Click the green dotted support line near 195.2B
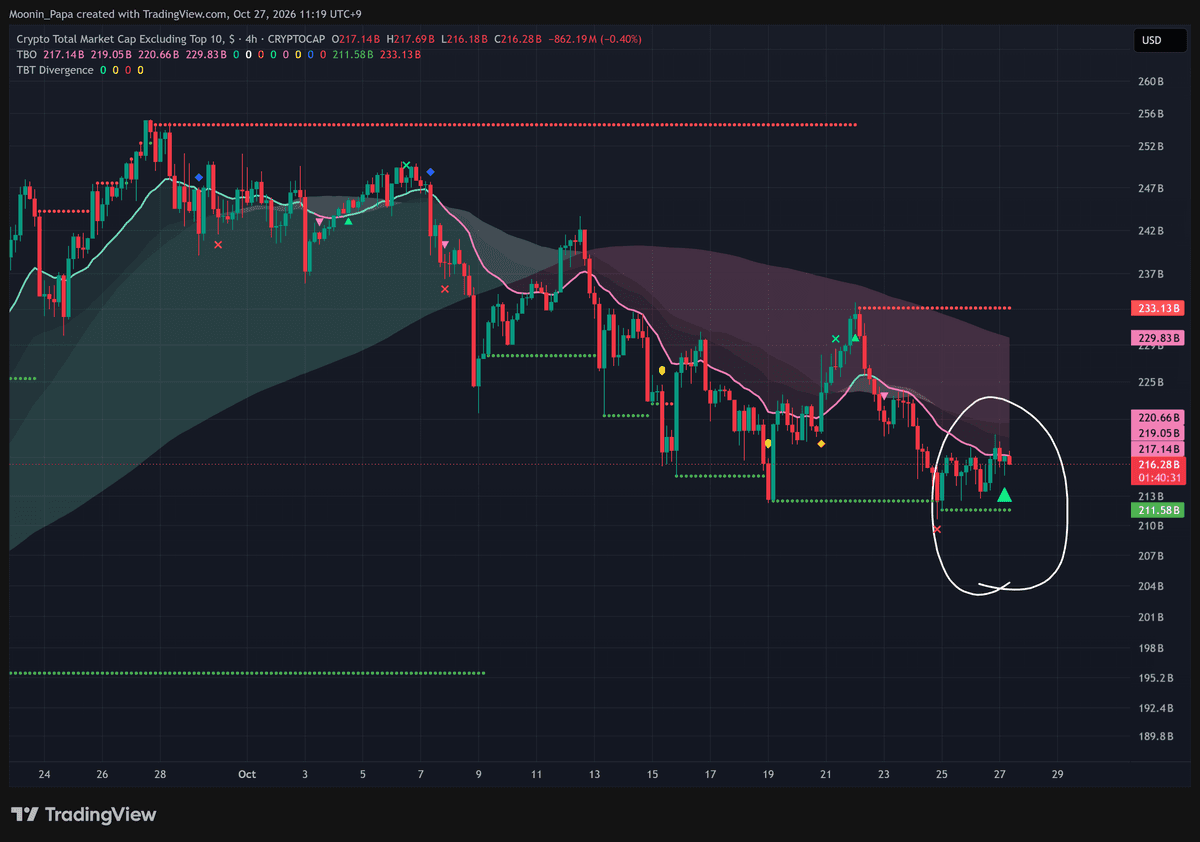This screenshot has height=842, width=1200. pos(247,673)
